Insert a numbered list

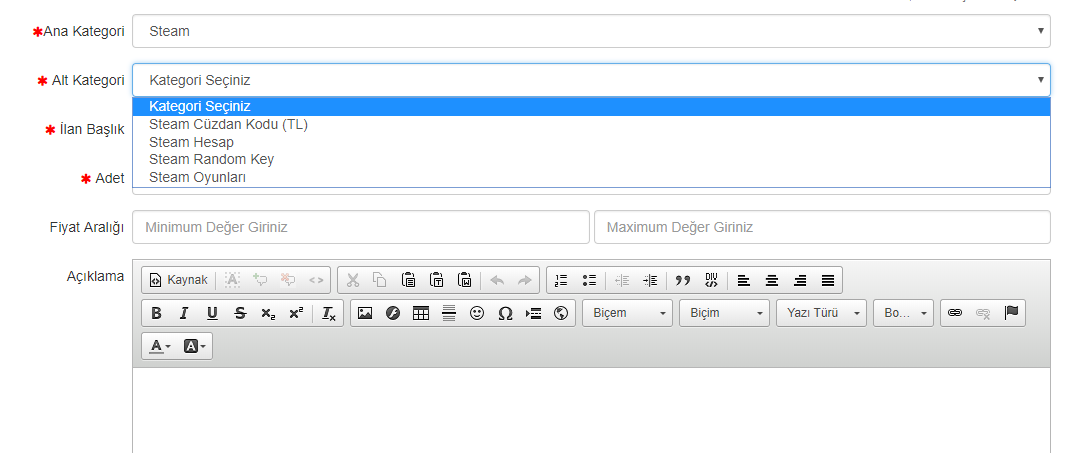pos(562,280)
